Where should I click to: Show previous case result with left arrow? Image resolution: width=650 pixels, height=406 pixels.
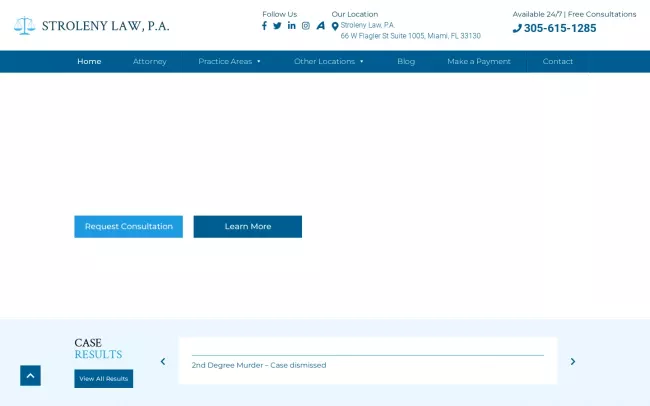point(163,362)
